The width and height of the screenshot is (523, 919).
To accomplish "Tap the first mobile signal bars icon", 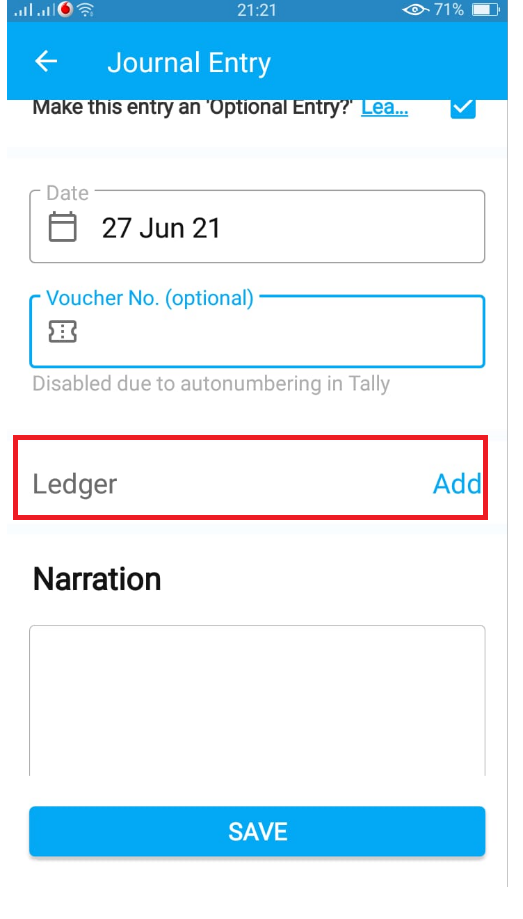I will (23, 11).
